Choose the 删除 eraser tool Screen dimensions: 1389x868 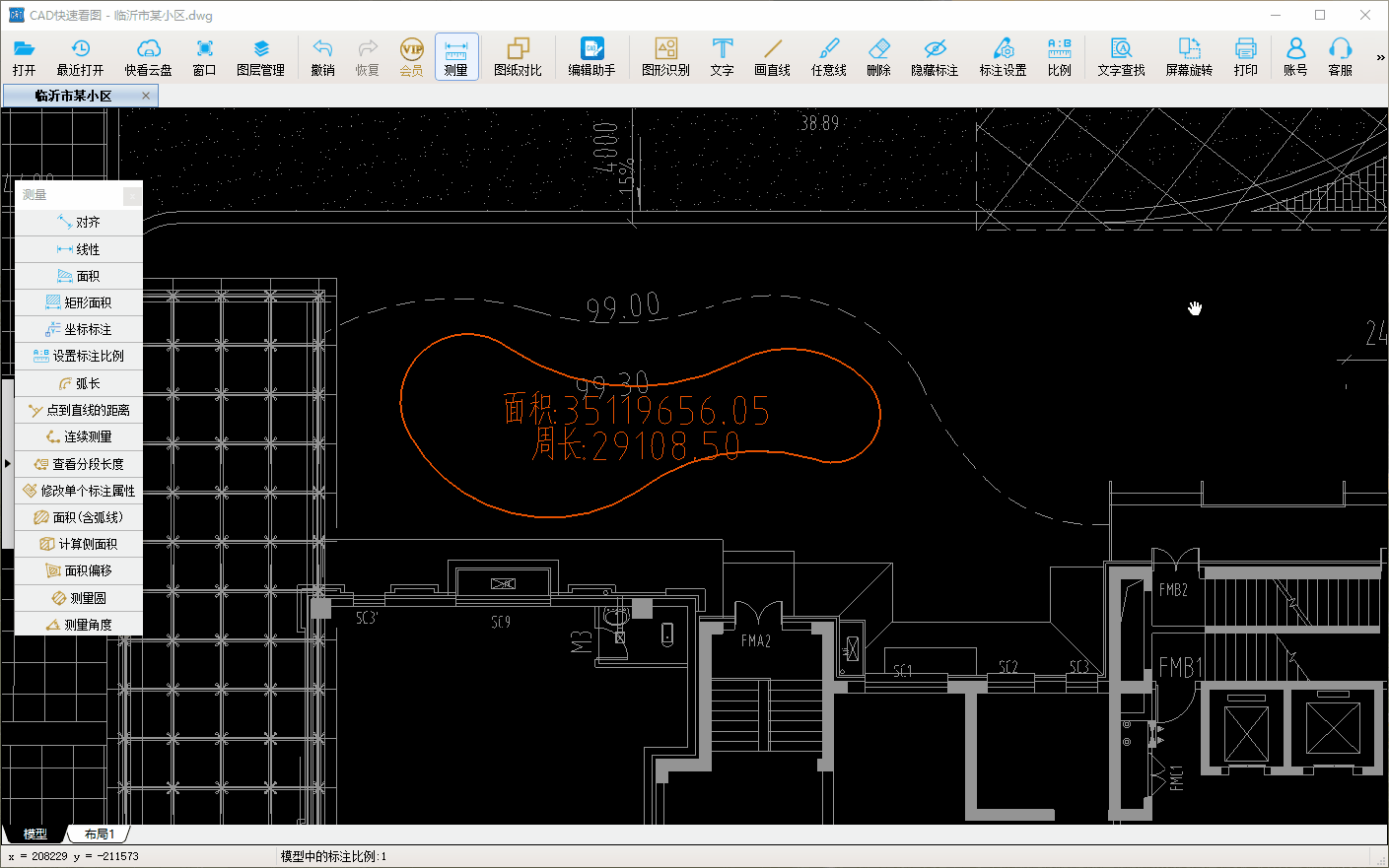tap(878, 57)
